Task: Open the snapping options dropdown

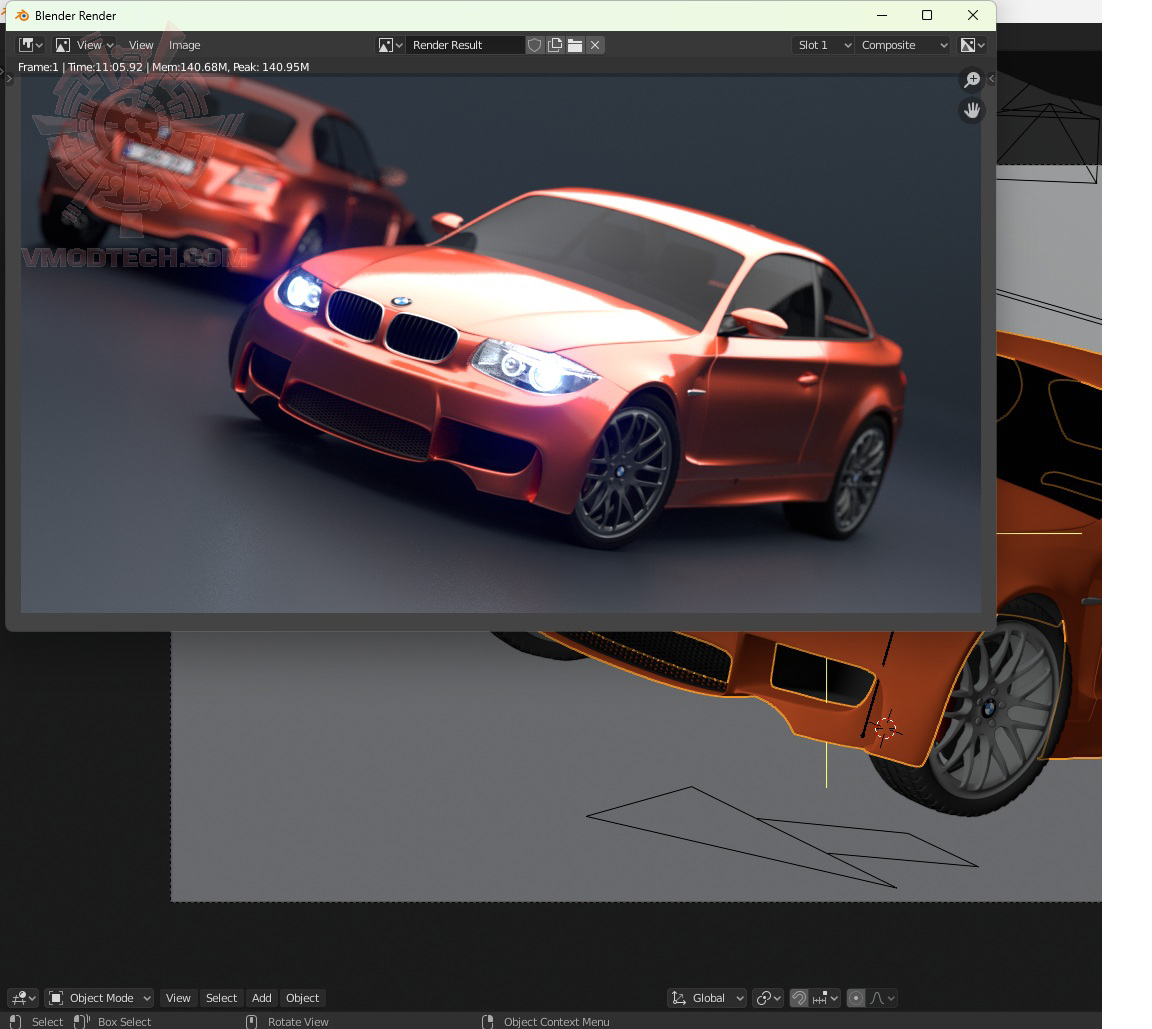Action: click(x=824, y=997)
